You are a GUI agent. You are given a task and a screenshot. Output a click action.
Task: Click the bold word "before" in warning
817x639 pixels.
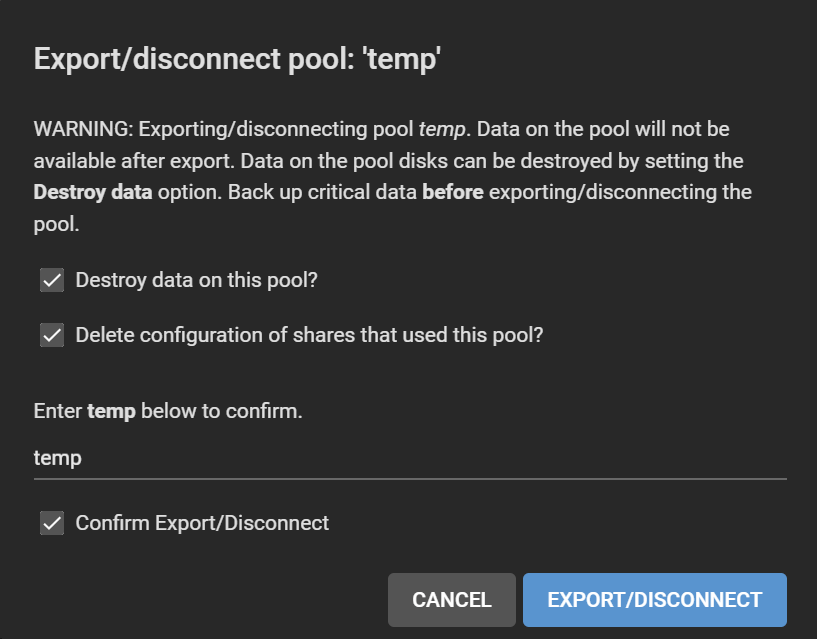[x=453, y=192]
